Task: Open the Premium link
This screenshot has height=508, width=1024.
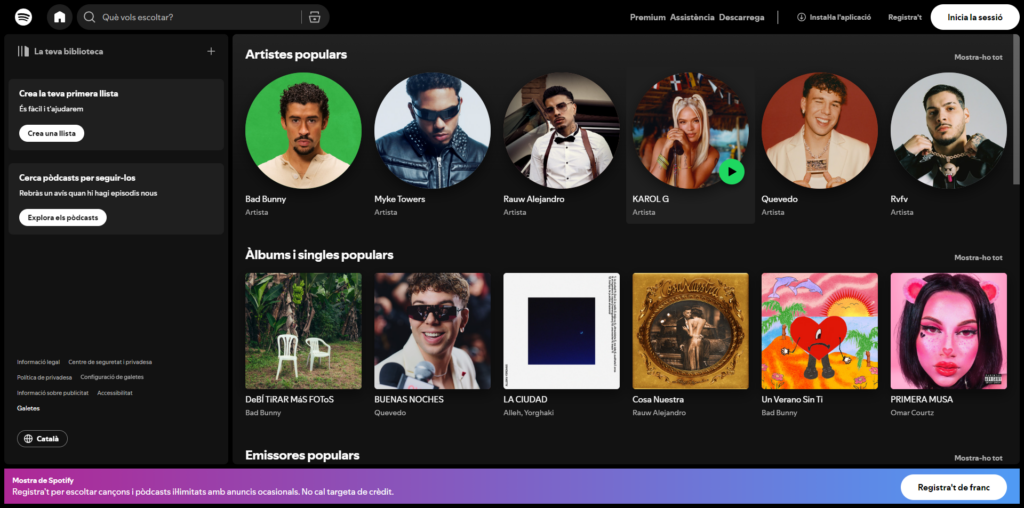Action: pos(647,18)
